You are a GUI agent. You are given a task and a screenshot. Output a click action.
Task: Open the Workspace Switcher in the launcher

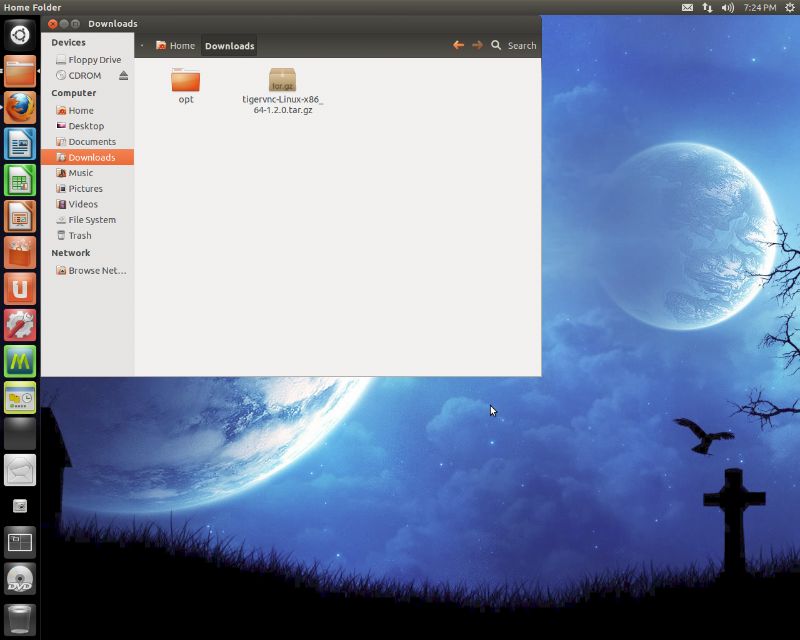pos(20,543)
